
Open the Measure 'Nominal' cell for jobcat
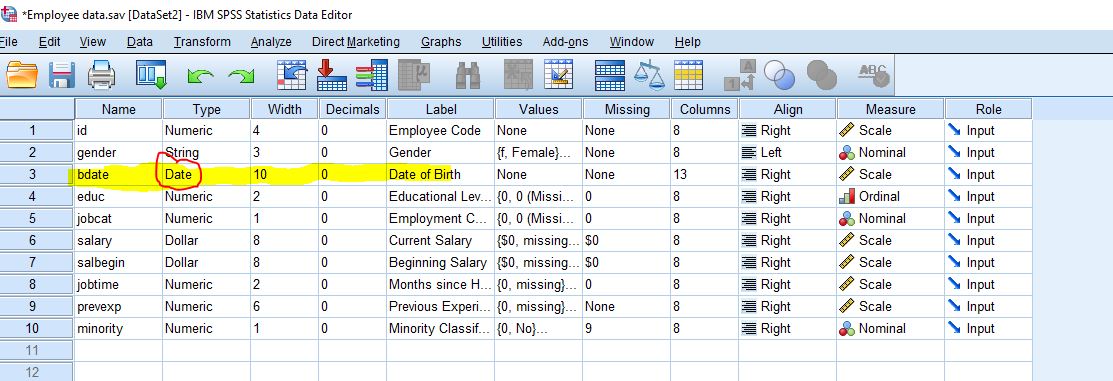890,219
